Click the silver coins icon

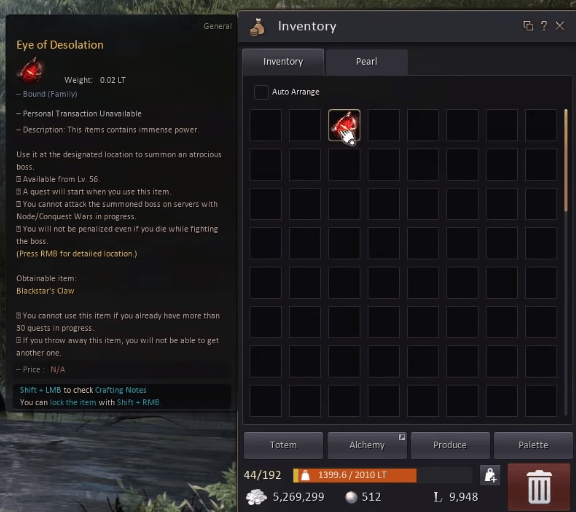(256, 497)
